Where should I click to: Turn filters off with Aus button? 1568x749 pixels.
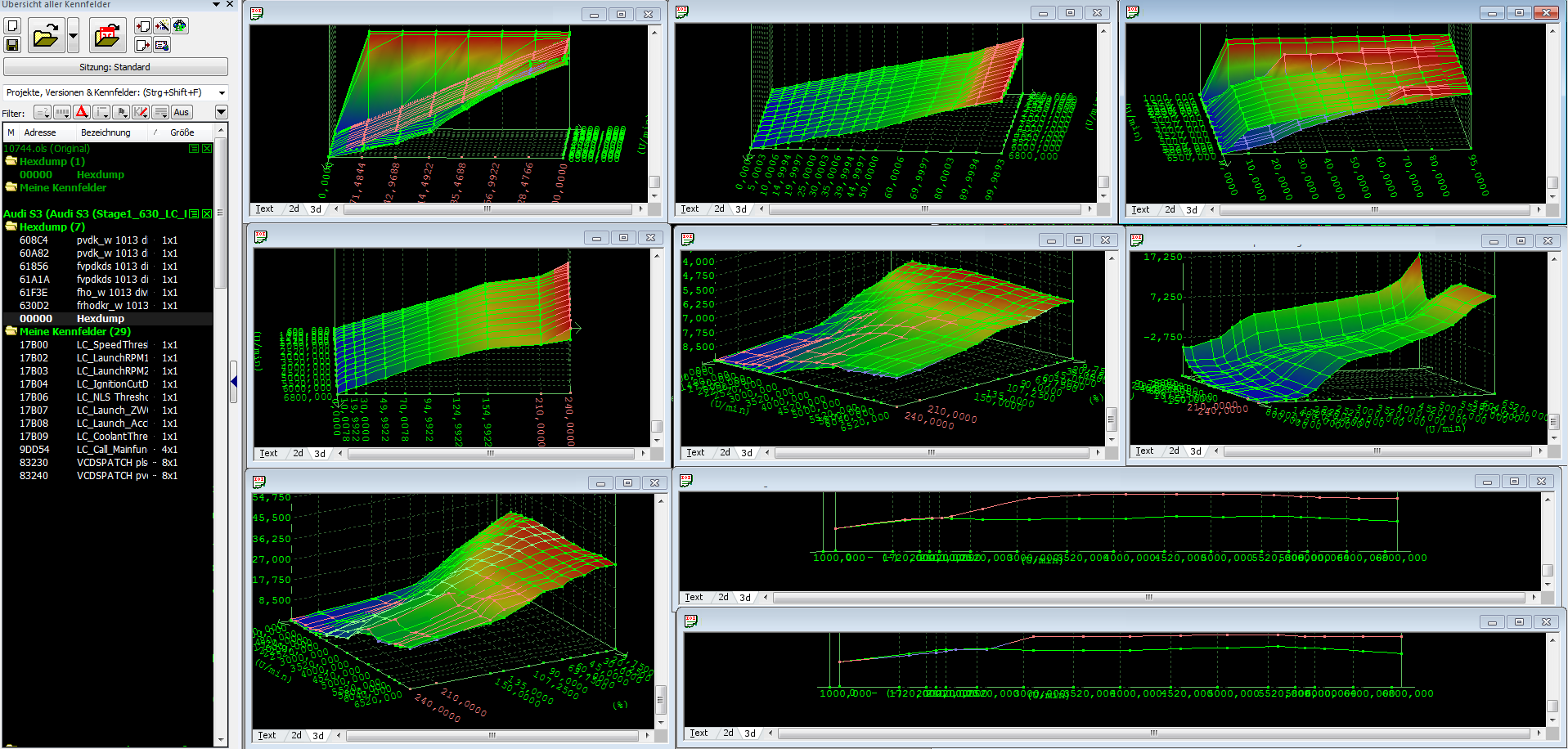pyautogui.click(x=182, y=112)
